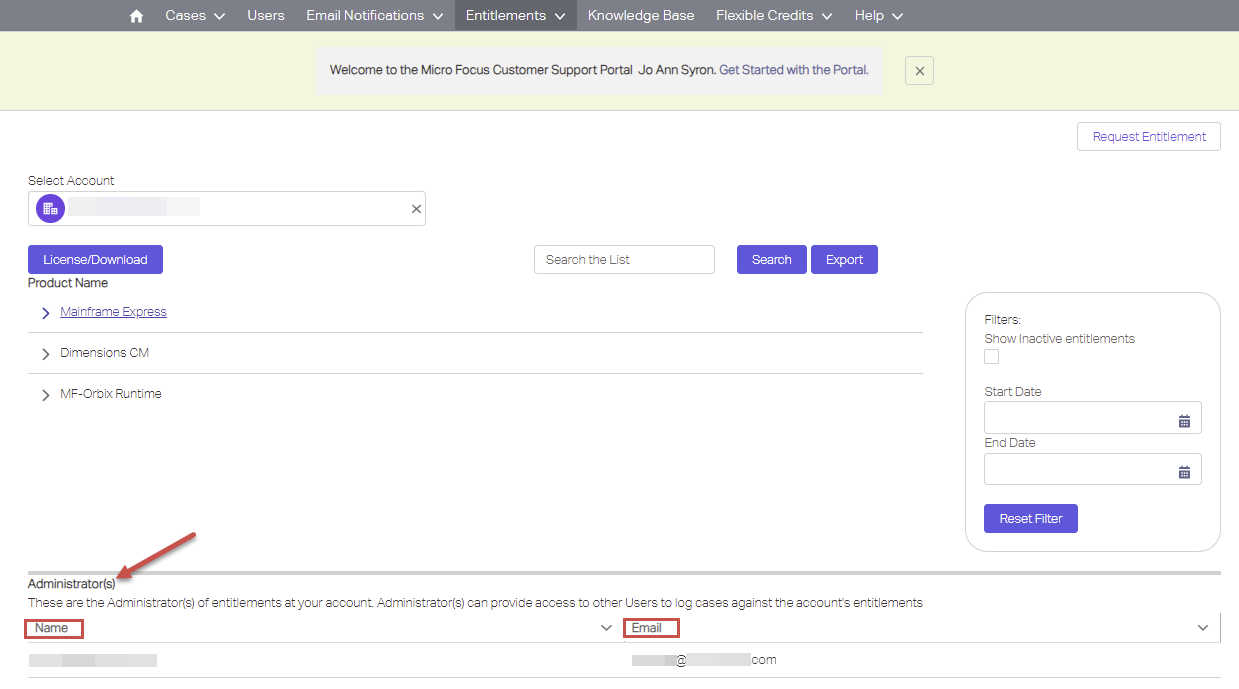
Task: Click Get Started with the Portal link
Action: pyautogui.click(x=794, y=70)
